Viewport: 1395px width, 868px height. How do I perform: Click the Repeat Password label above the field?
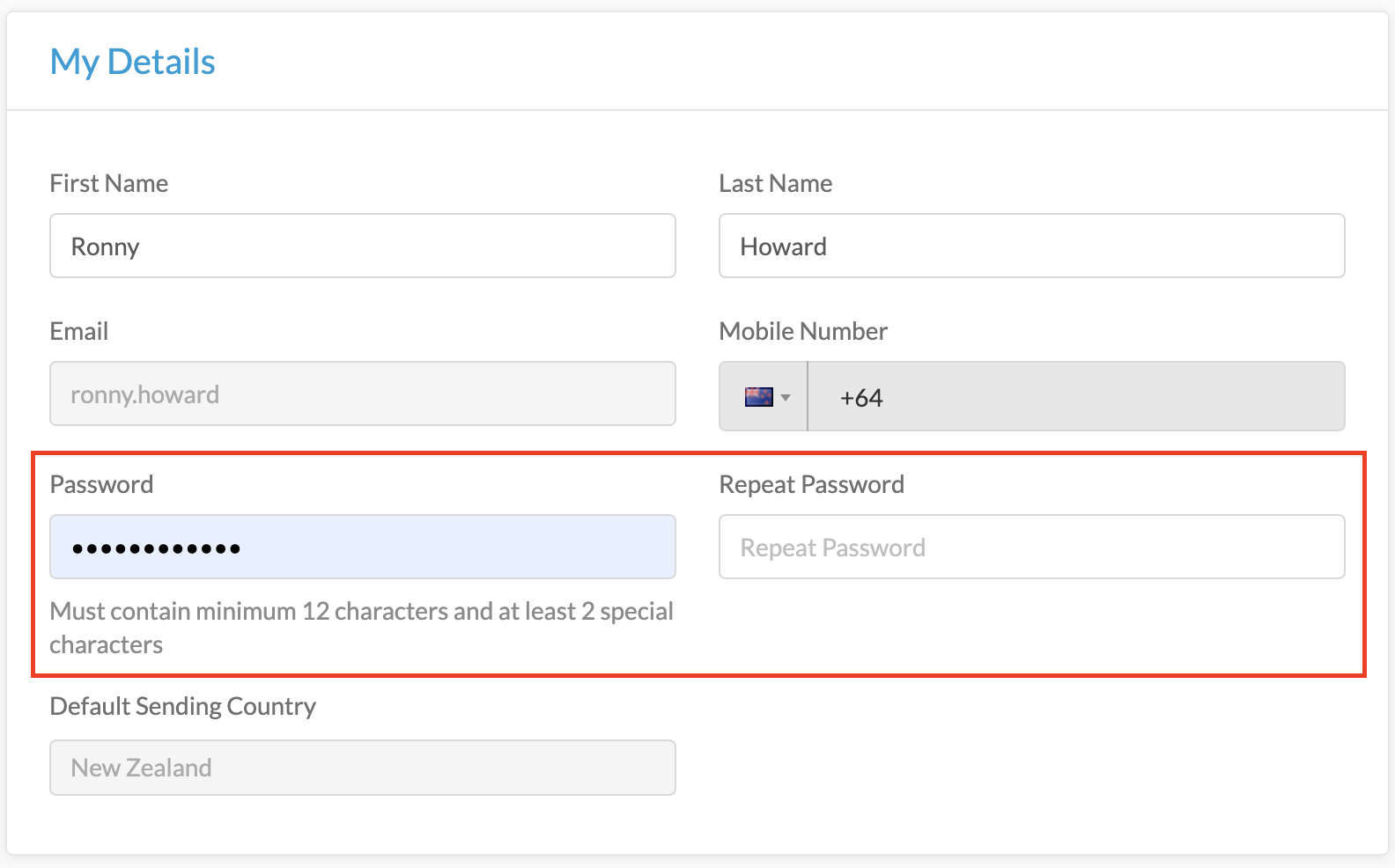tap(812, 484)
